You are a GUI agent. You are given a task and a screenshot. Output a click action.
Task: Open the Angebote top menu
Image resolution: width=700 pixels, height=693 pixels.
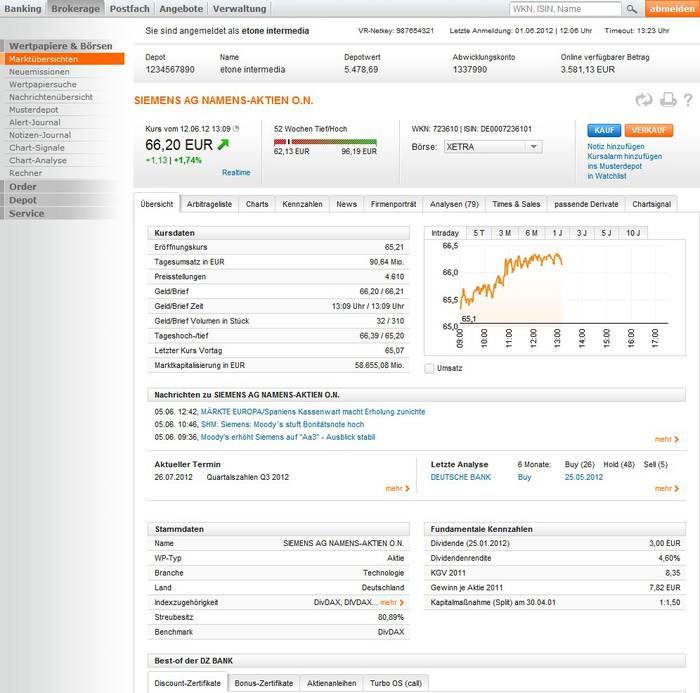tap(181, 8)
